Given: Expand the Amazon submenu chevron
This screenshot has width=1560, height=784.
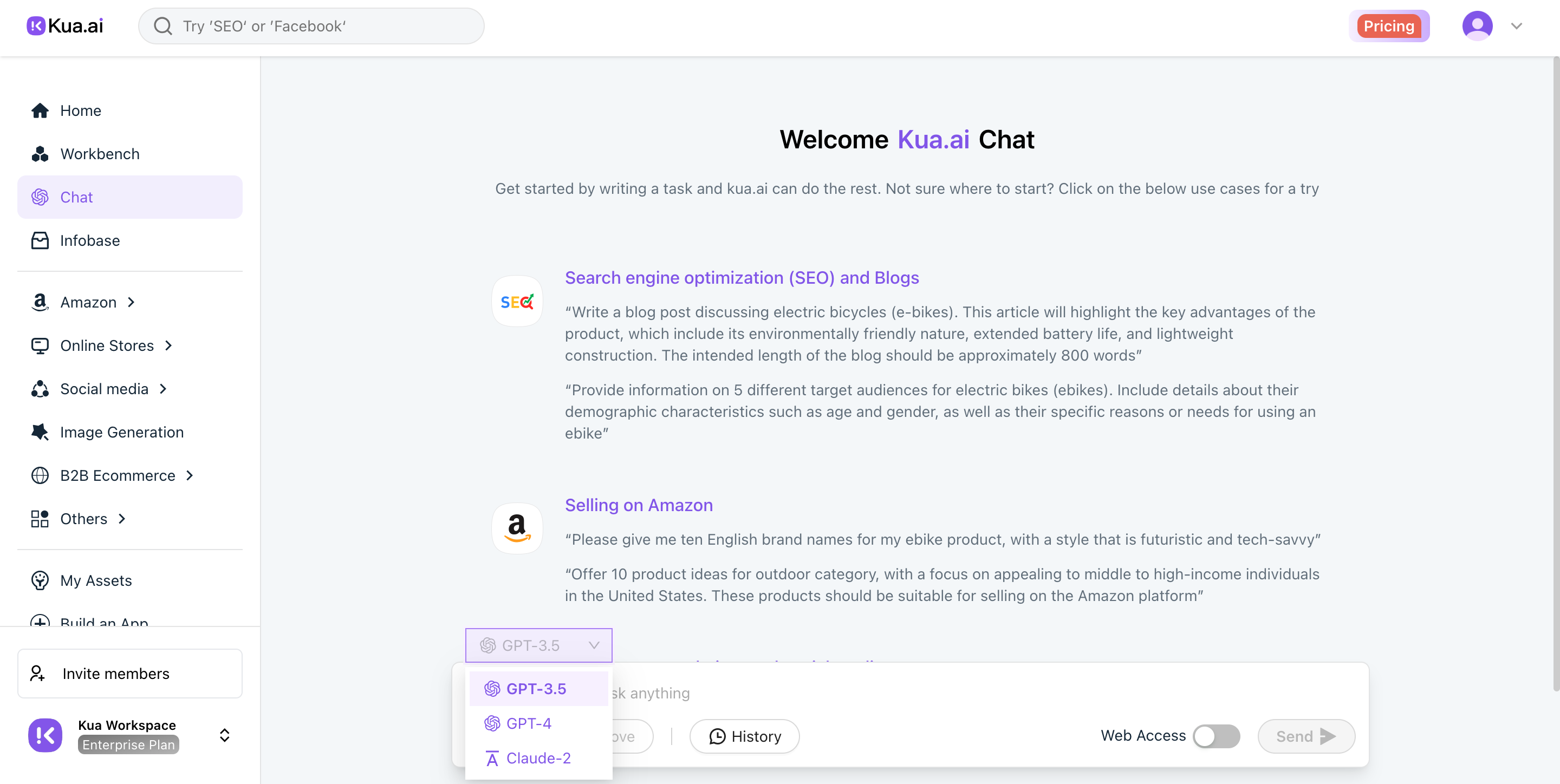Looking at the screenshot, I should [x=132, y=302].
